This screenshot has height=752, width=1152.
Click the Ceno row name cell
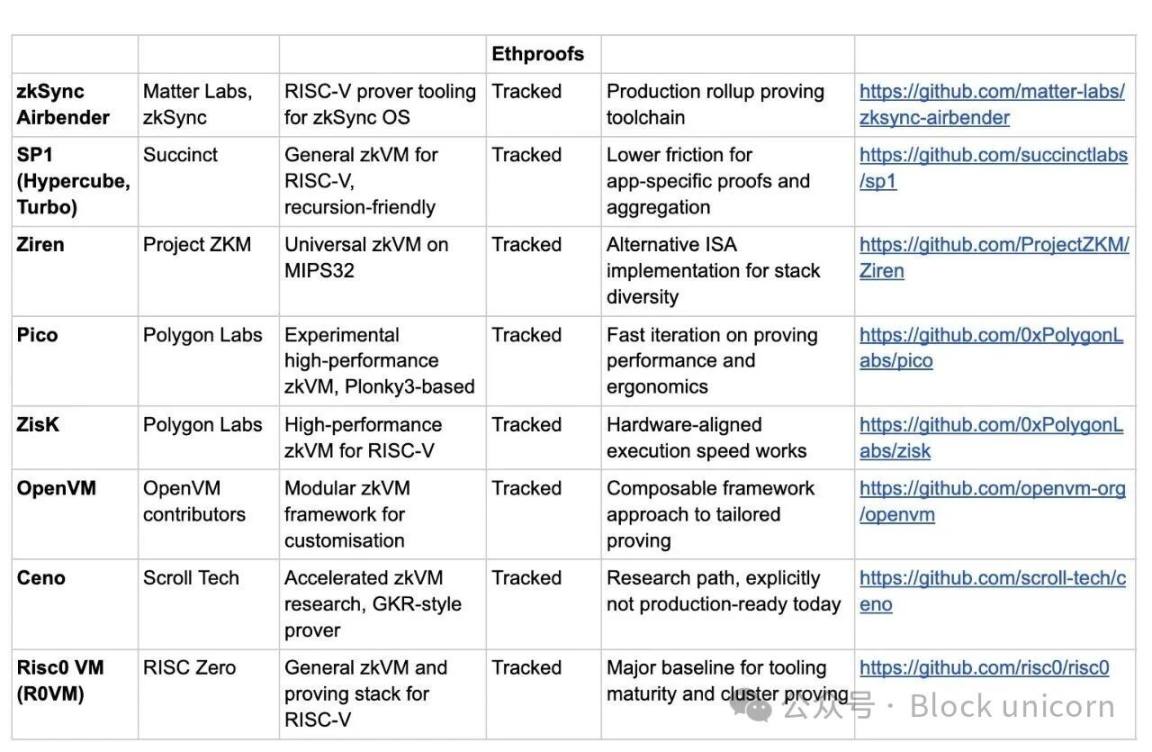pos(41,578)
